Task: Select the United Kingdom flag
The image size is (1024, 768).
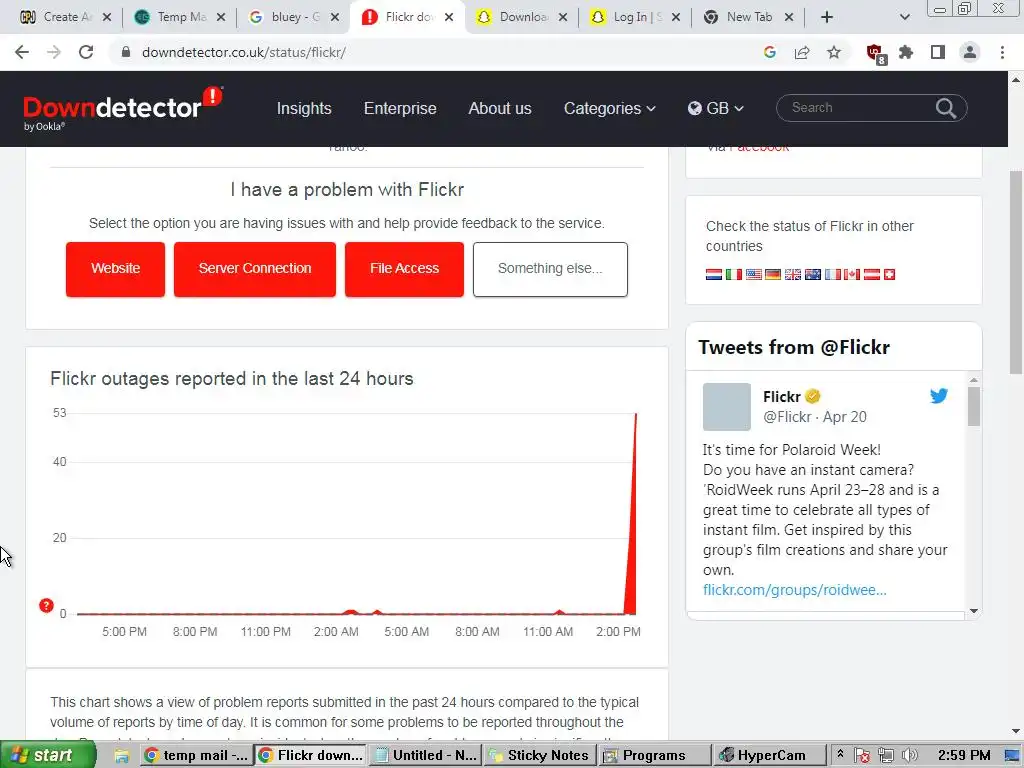Action: click(x=793, y=274)
